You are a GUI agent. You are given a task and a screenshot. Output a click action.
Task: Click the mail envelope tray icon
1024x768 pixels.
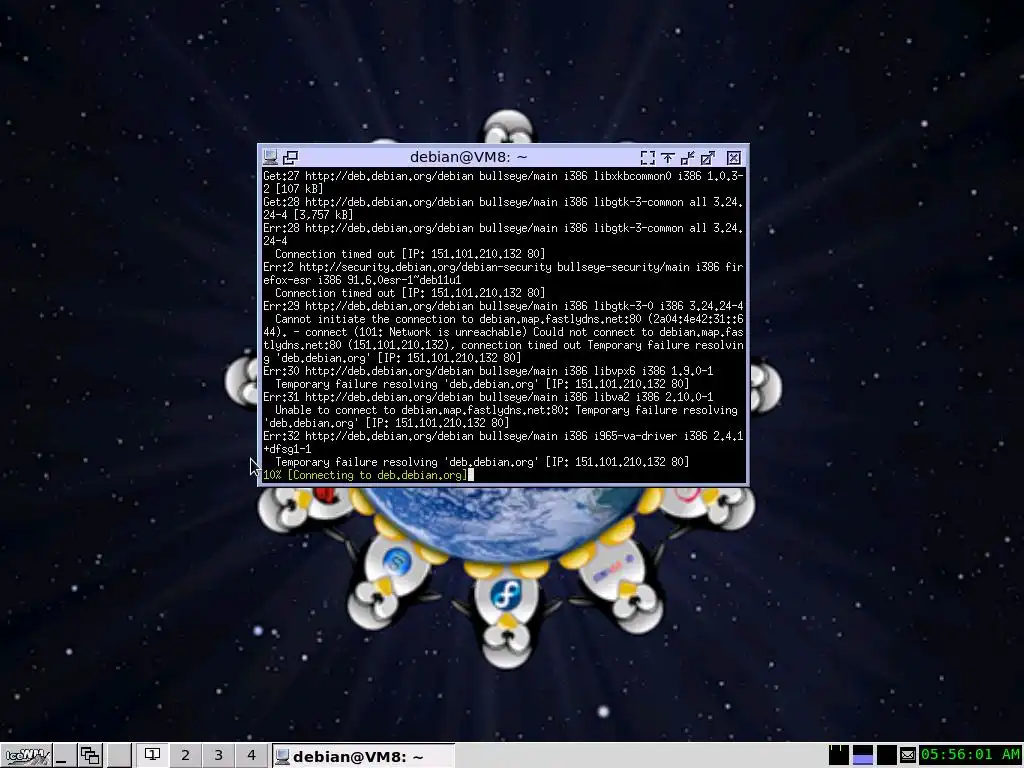(908, 755)
